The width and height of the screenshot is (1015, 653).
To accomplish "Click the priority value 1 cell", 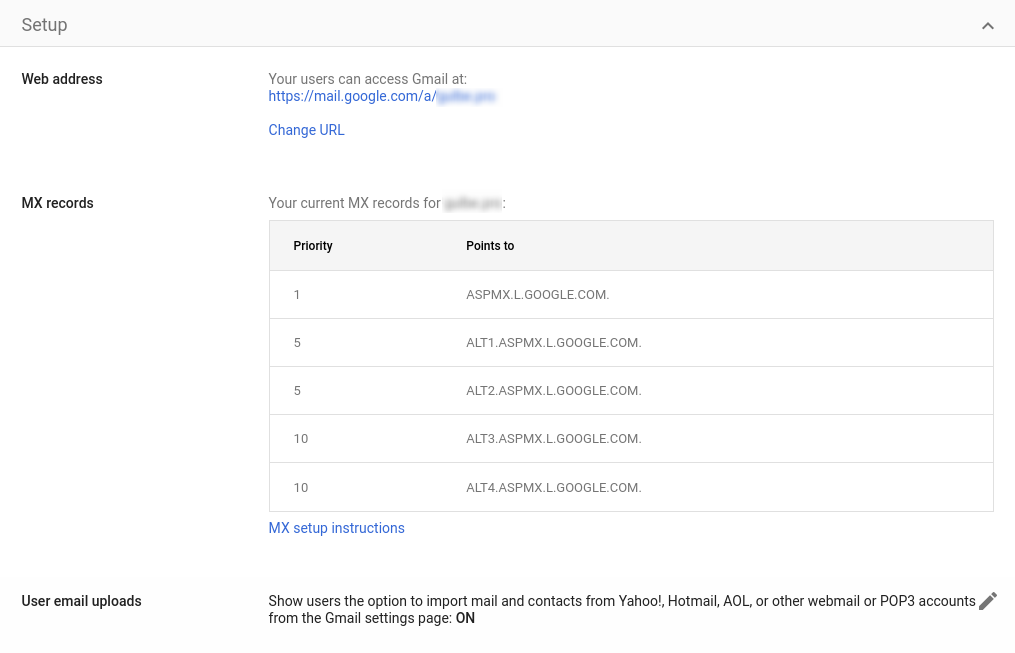I will pyautogui.click(x=297, y=294).
